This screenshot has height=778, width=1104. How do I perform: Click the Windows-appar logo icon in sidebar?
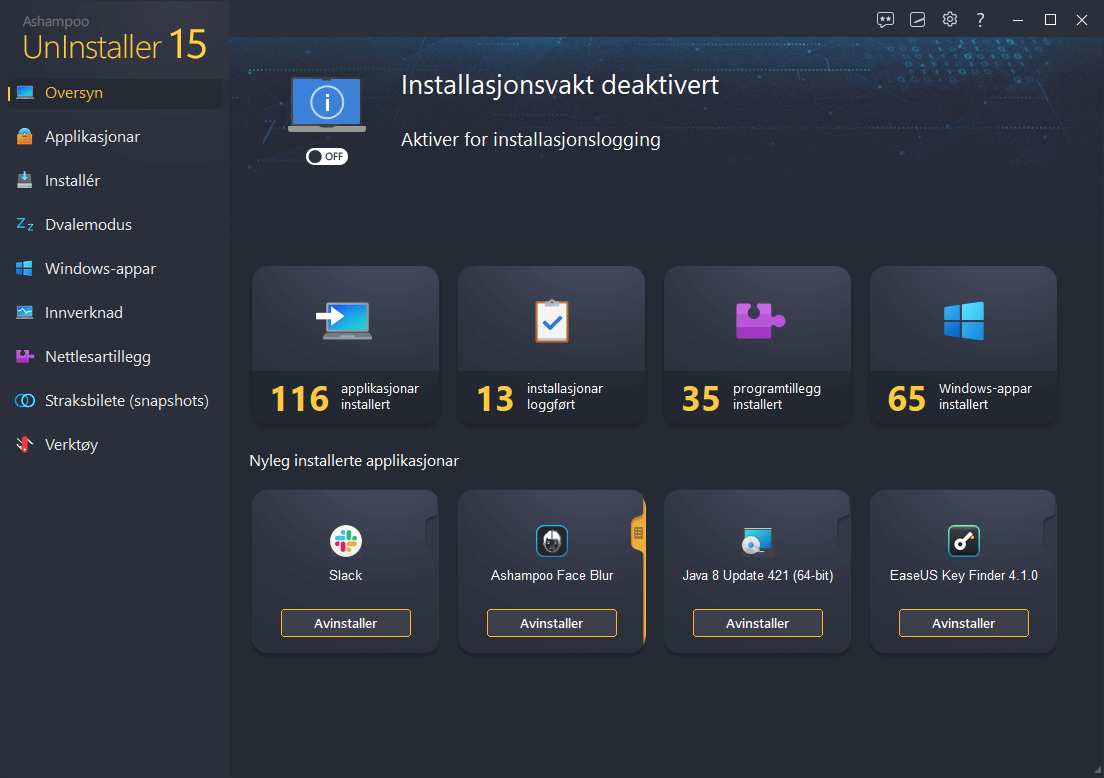coord(25,268)
